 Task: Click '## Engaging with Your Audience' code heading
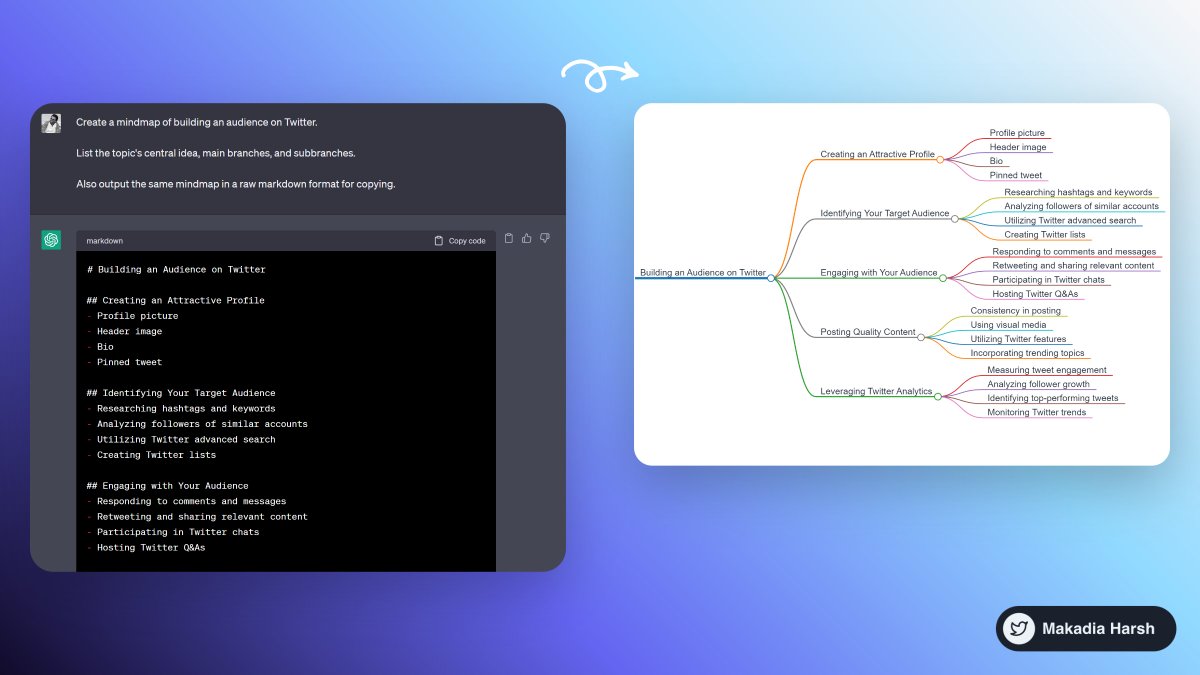tap(168, 486)
